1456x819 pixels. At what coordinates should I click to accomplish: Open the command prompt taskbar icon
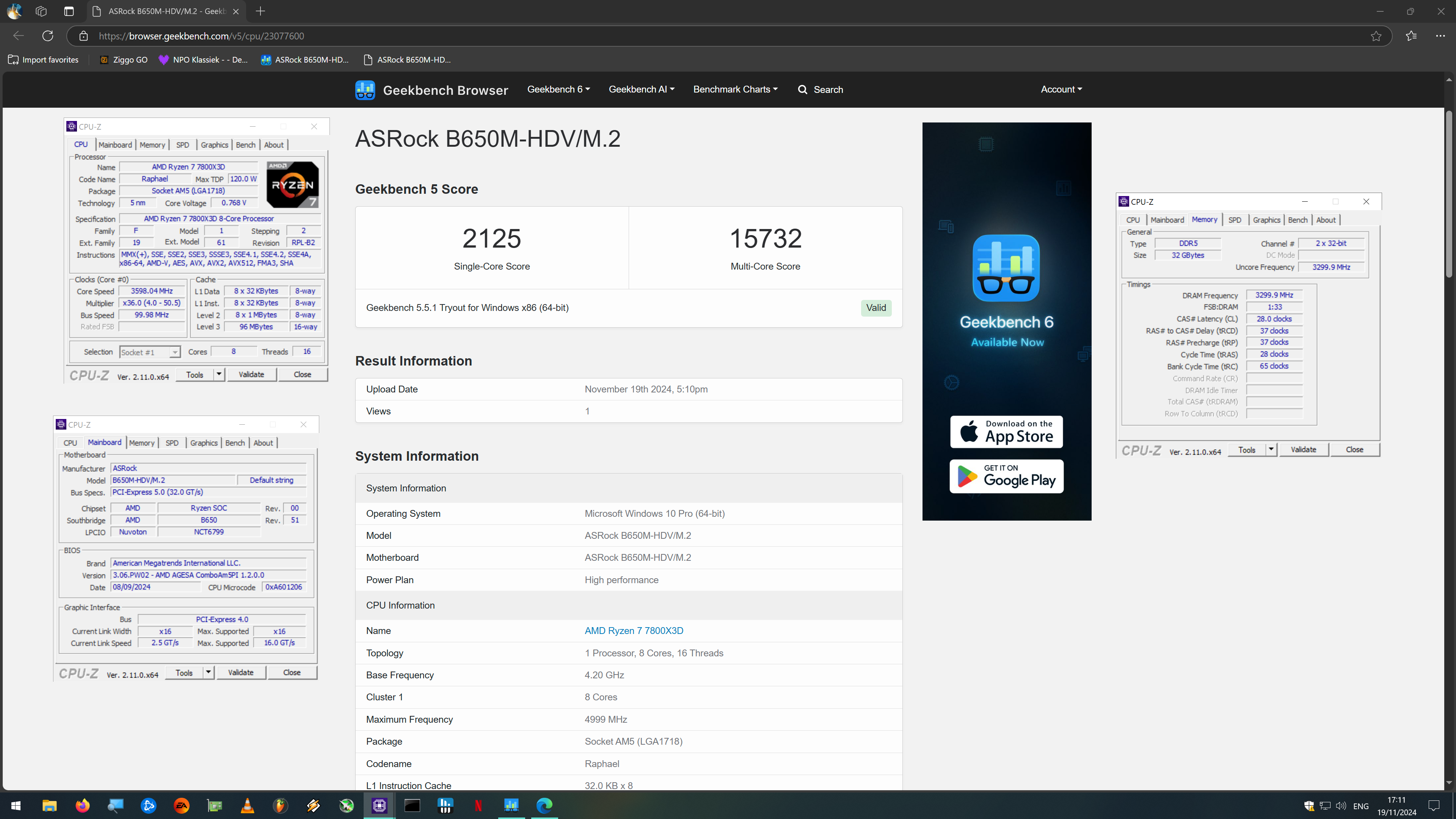click(x=412, y=805)
